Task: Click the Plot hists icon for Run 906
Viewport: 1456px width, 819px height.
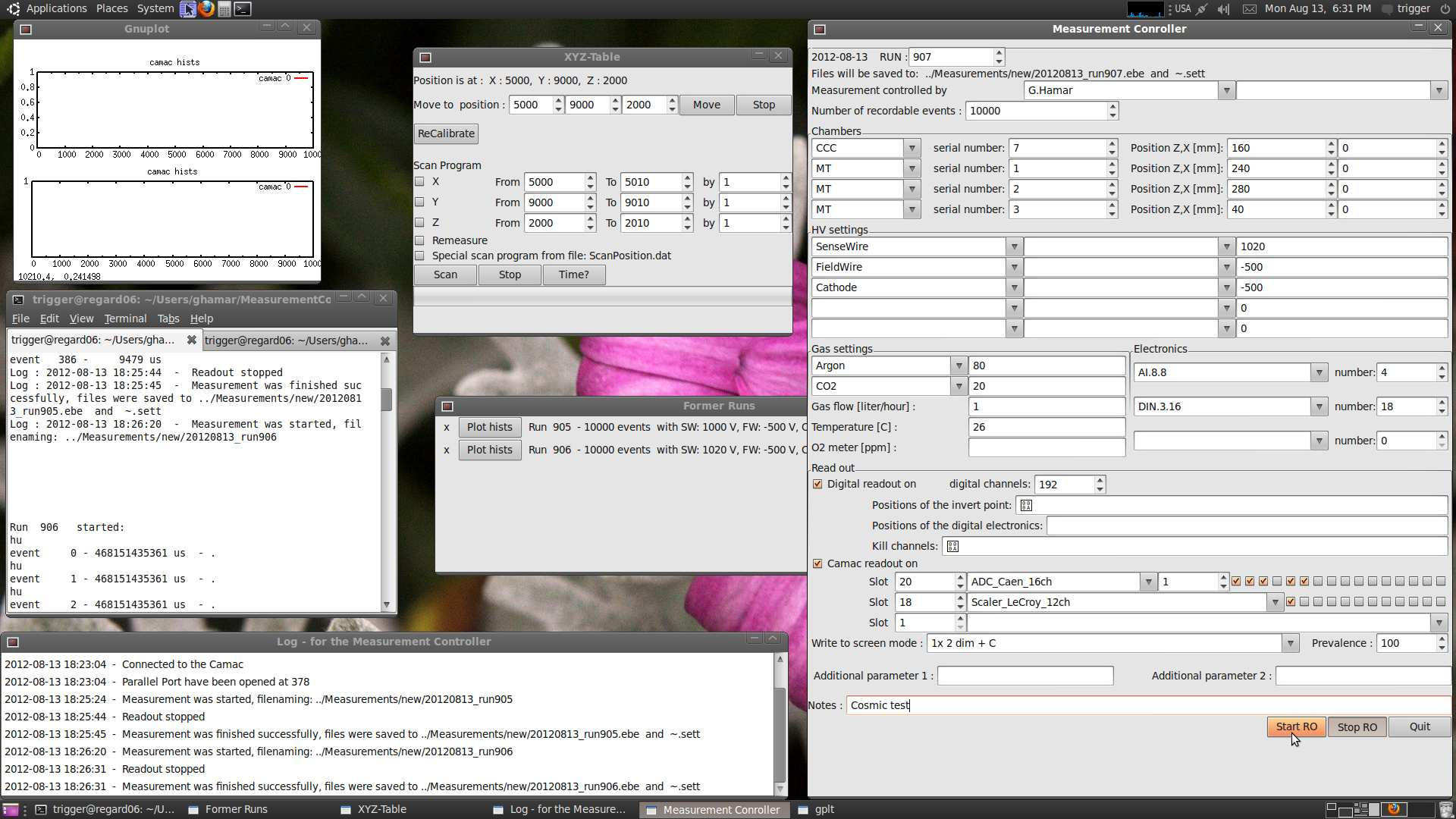Action: [x=489, y=449]
